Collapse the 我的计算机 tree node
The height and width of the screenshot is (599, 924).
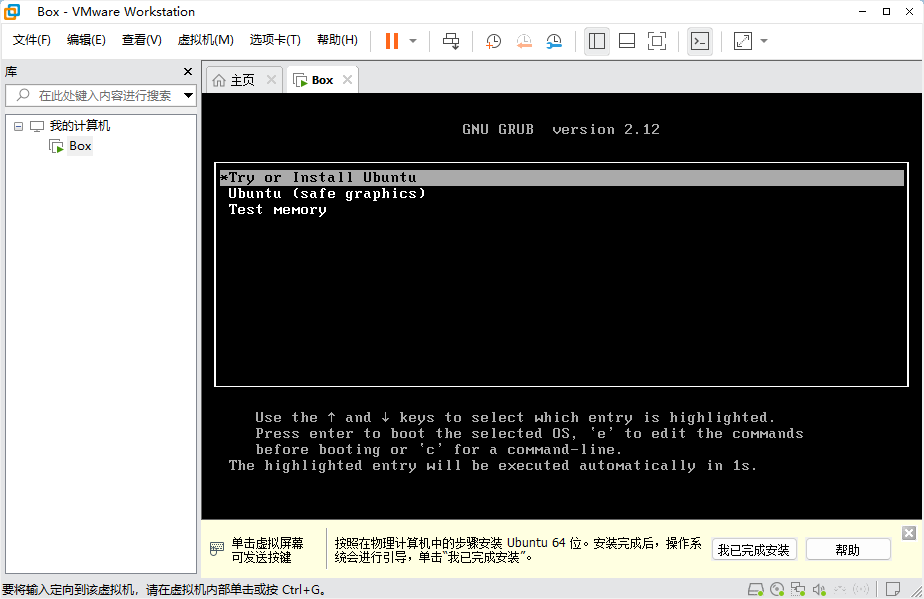click(x=18, y=126)
